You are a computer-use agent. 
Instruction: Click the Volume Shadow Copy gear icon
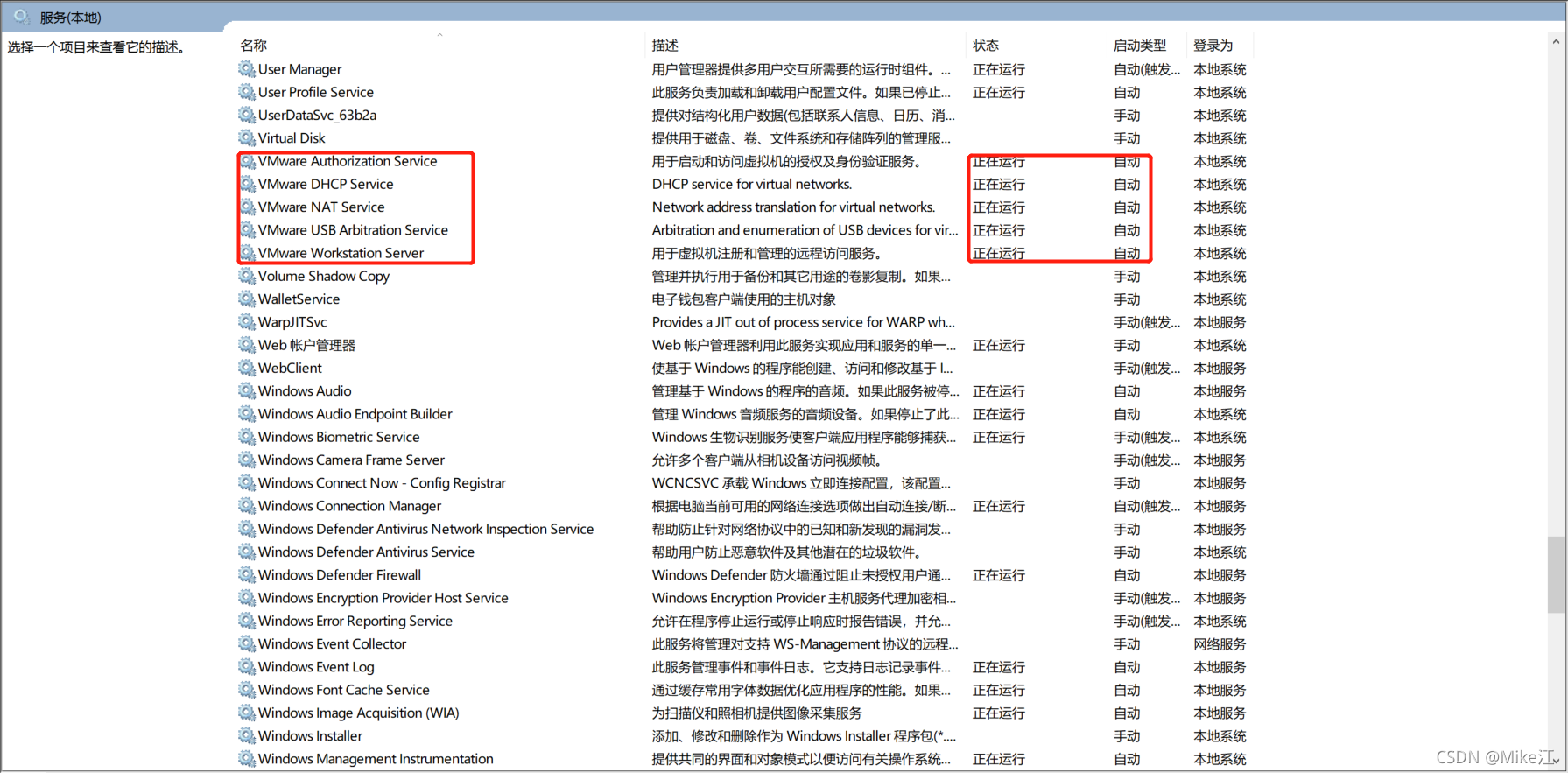click(x=246, y=276)
